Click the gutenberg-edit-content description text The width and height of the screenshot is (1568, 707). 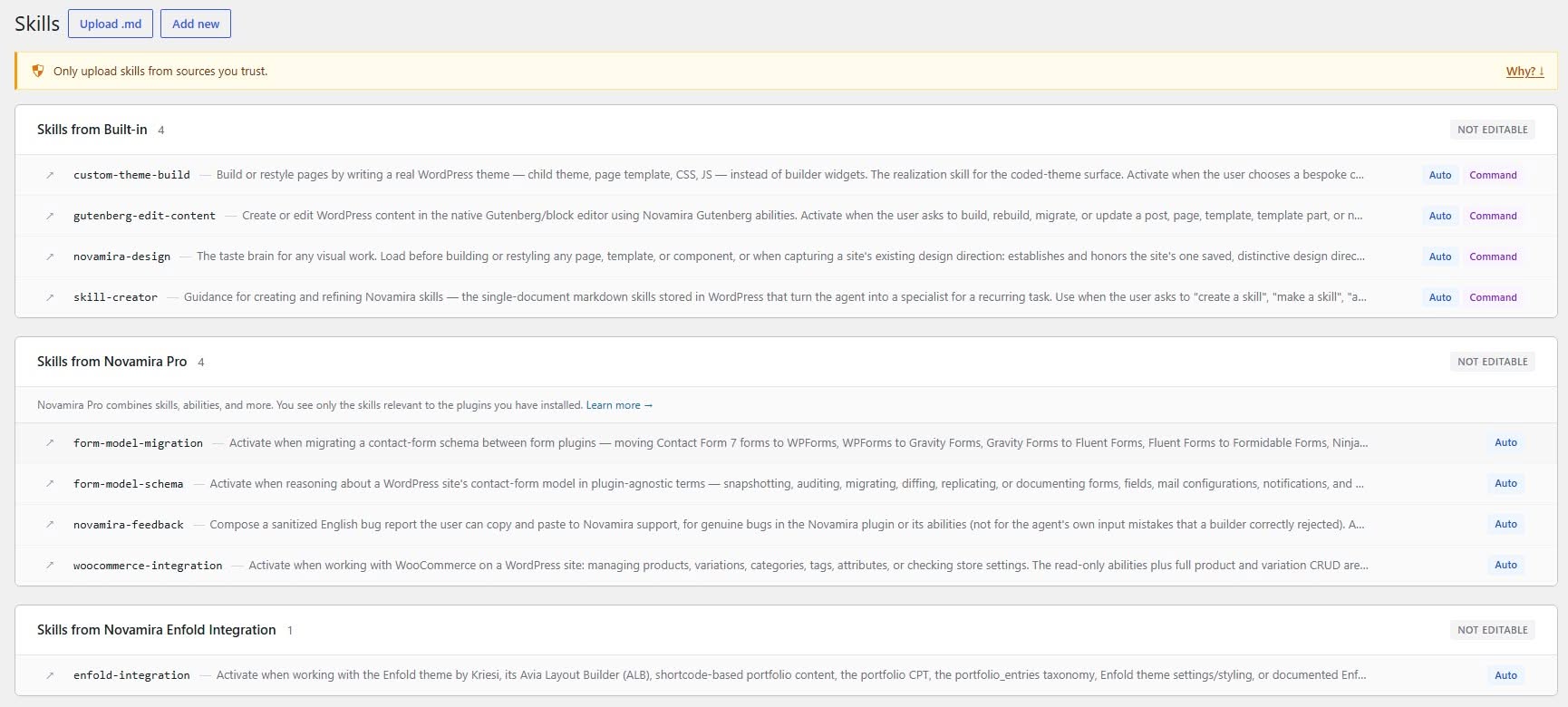[802, 216]
